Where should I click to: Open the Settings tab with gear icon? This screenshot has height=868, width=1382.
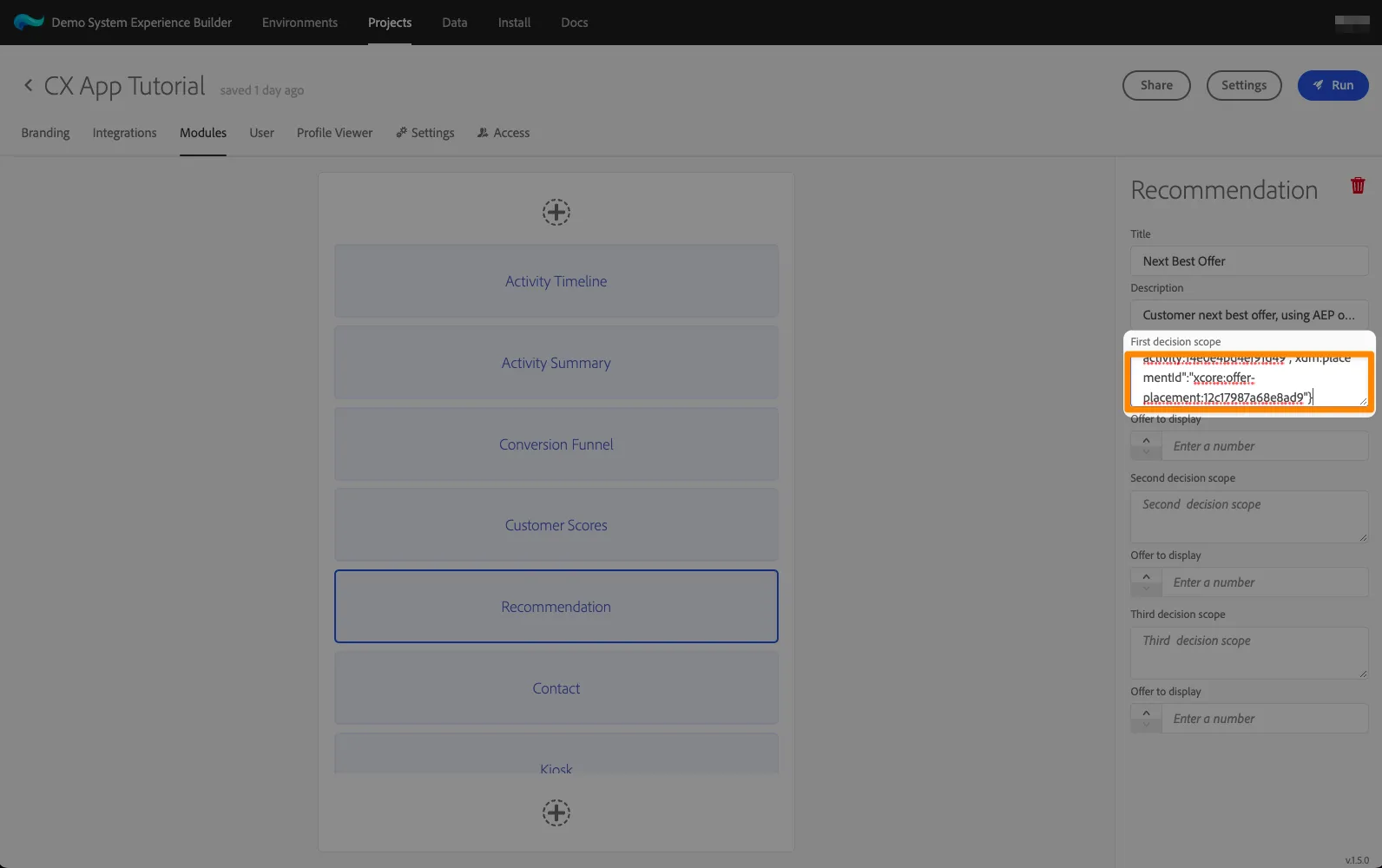pos(425,133)
